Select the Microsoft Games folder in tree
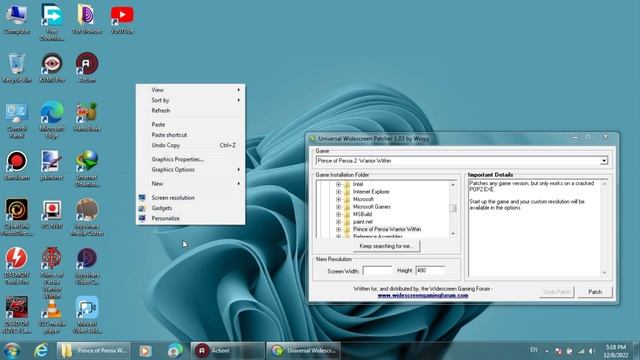 click(371, 207)
